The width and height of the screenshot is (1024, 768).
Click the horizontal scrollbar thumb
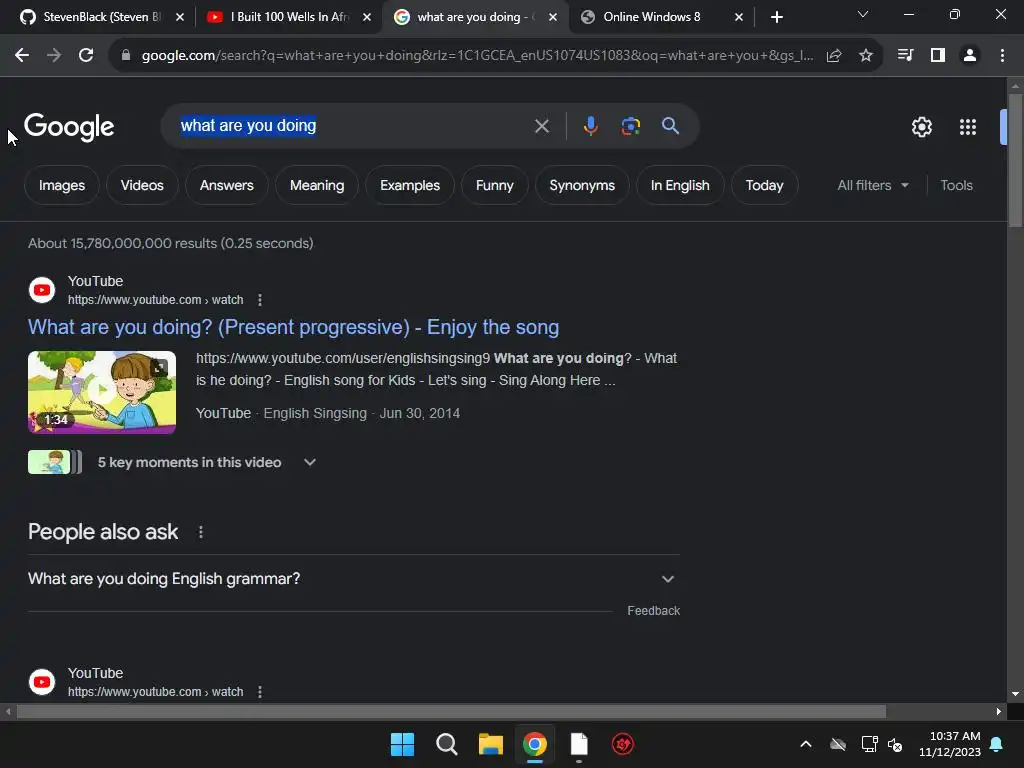point(451,711)
